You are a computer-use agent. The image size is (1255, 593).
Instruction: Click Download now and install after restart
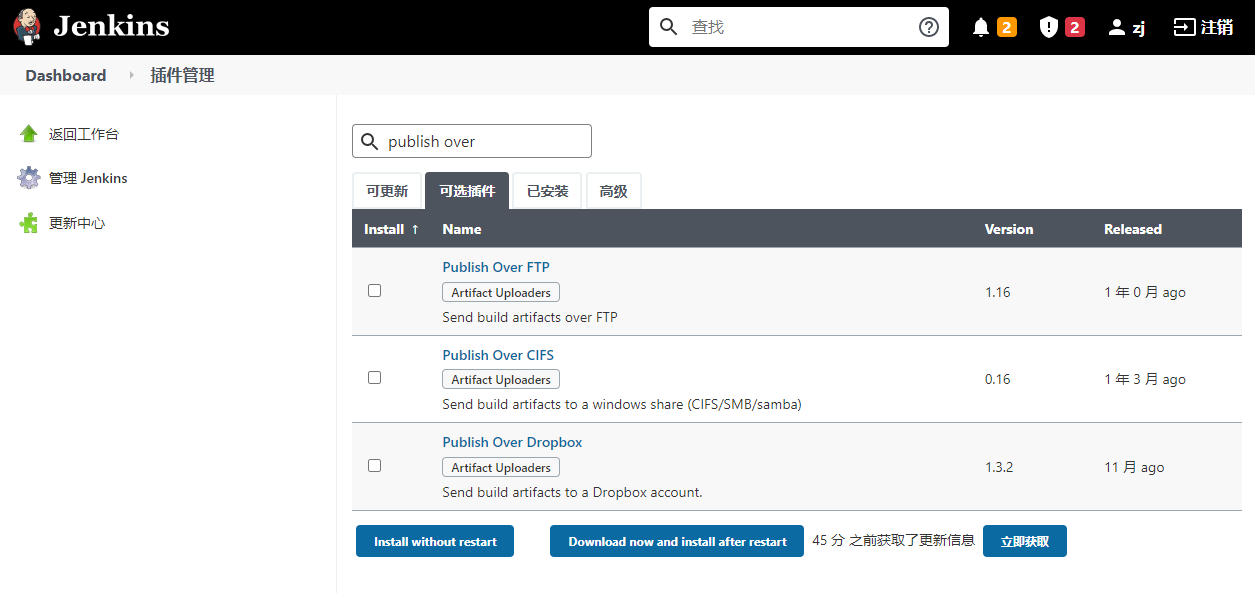pyautogui.click(x=677, y=541)
